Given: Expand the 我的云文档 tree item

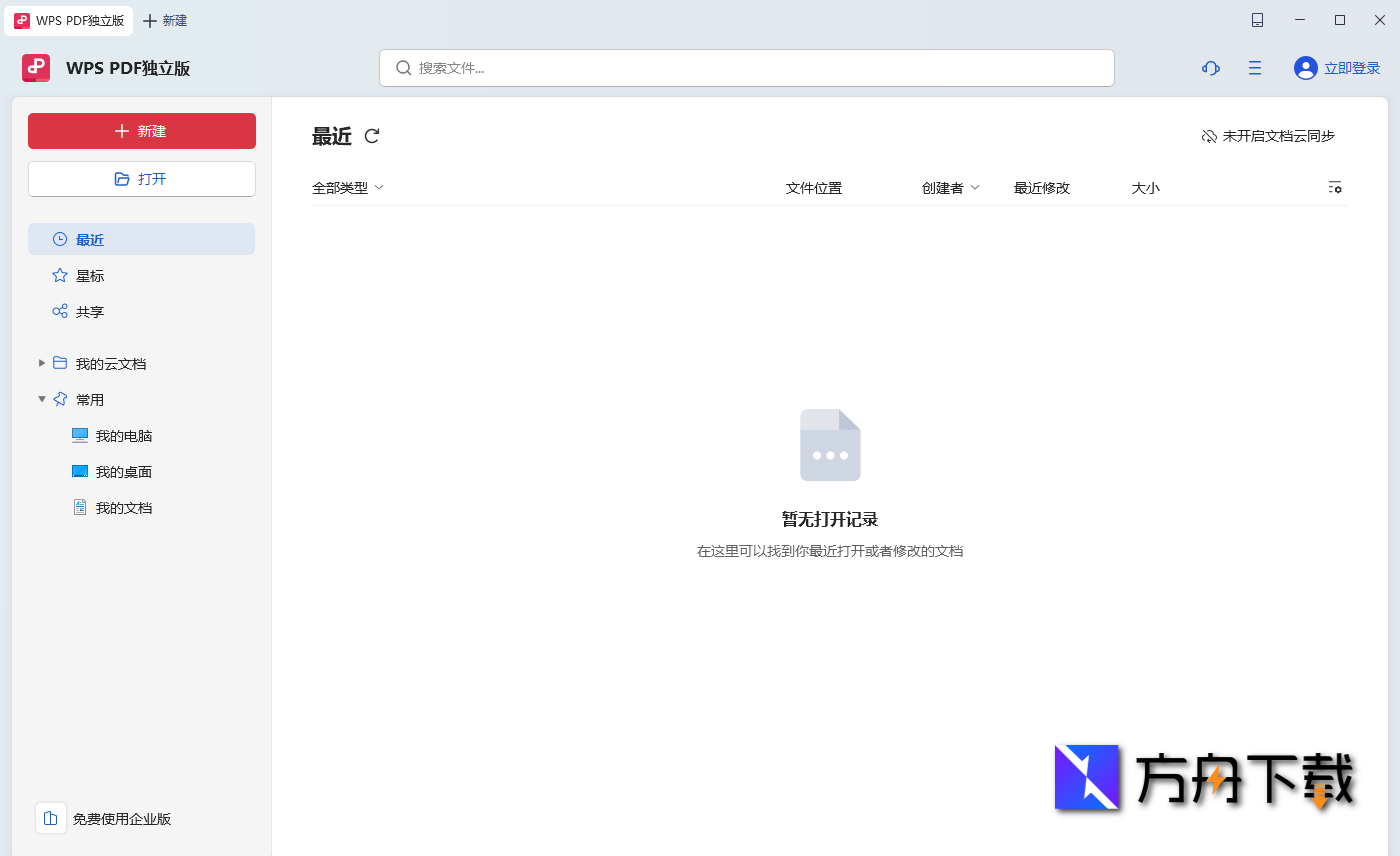Looking at the screenshot, I should pyautogui.click(x=41, y=363).
